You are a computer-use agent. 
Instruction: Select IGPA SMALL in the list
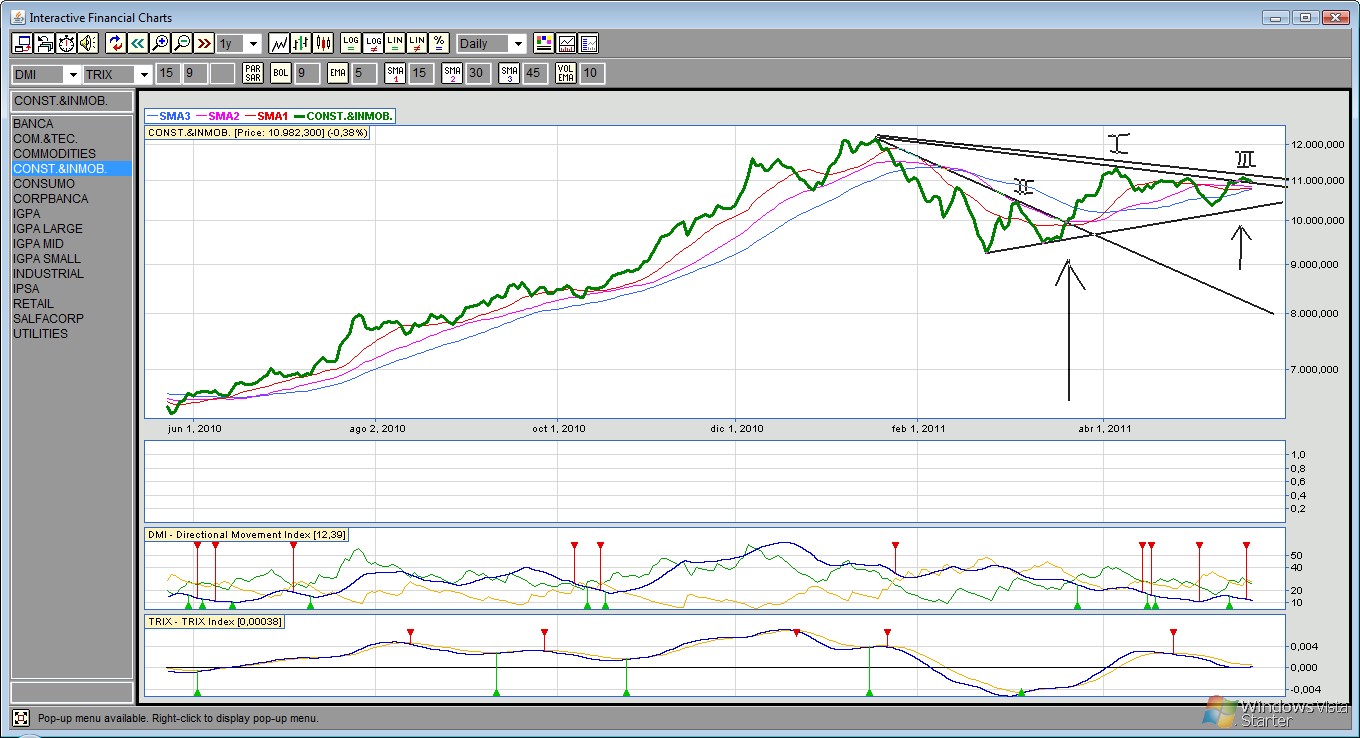pos(47,259)
